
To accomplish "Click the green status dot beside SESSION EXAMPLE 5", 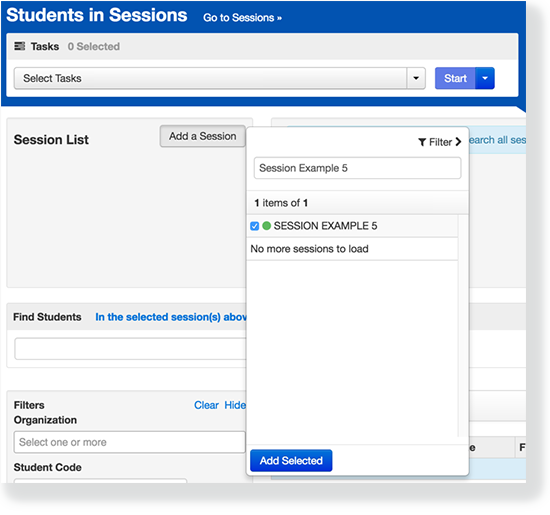I will coord(266,226).
